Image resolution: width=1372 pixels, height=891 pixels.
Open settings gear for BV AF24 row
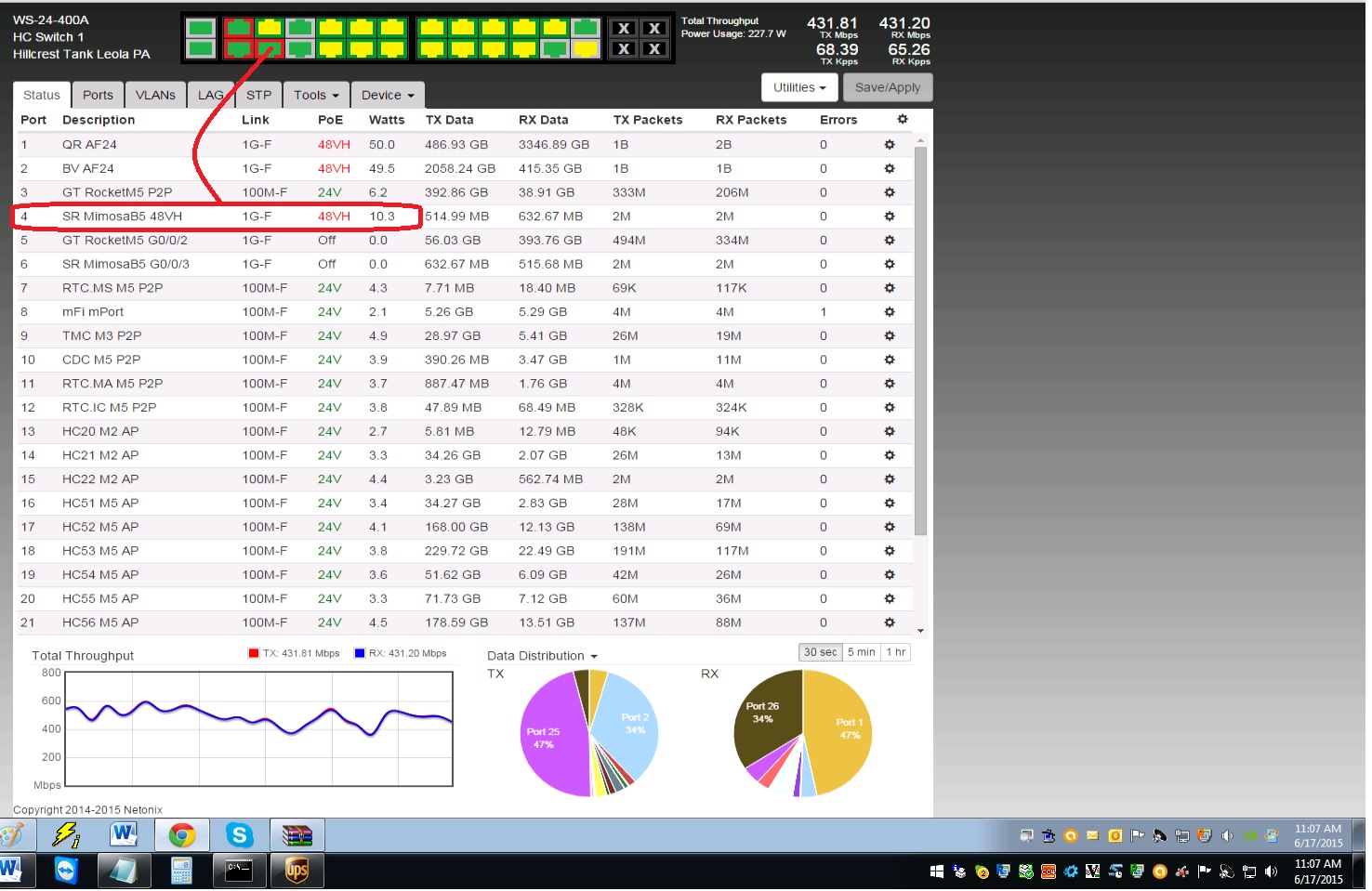890,169
